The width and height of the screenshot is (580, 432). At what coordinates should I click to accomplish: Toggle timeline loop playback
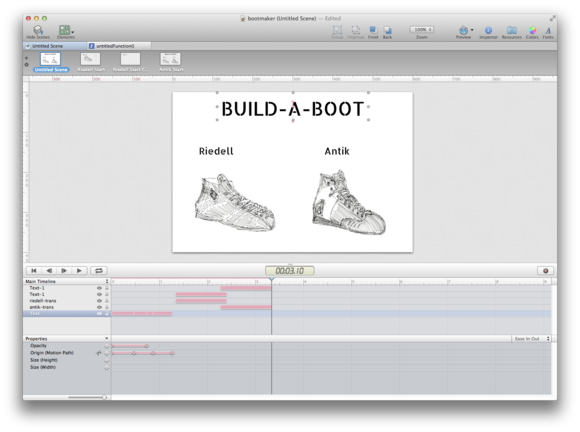[x=99, y=271]
